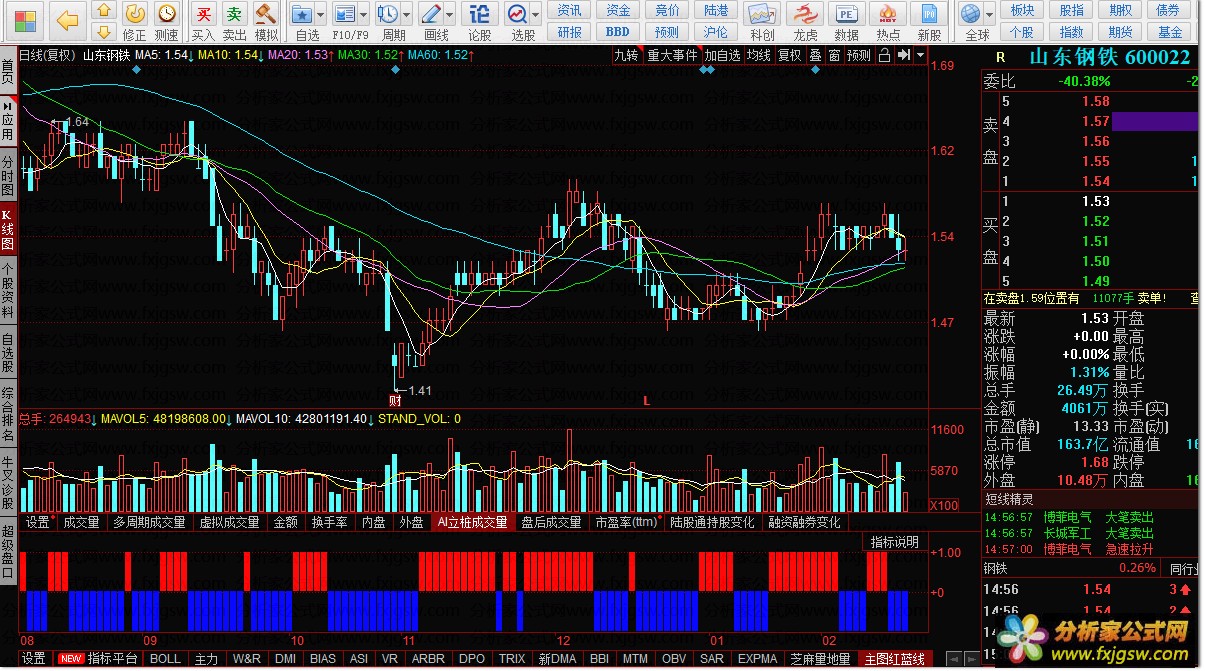Viewport: 1205px width, 671px height.
Task: Click the yellow back arrow icon
Action: (67, 20)
